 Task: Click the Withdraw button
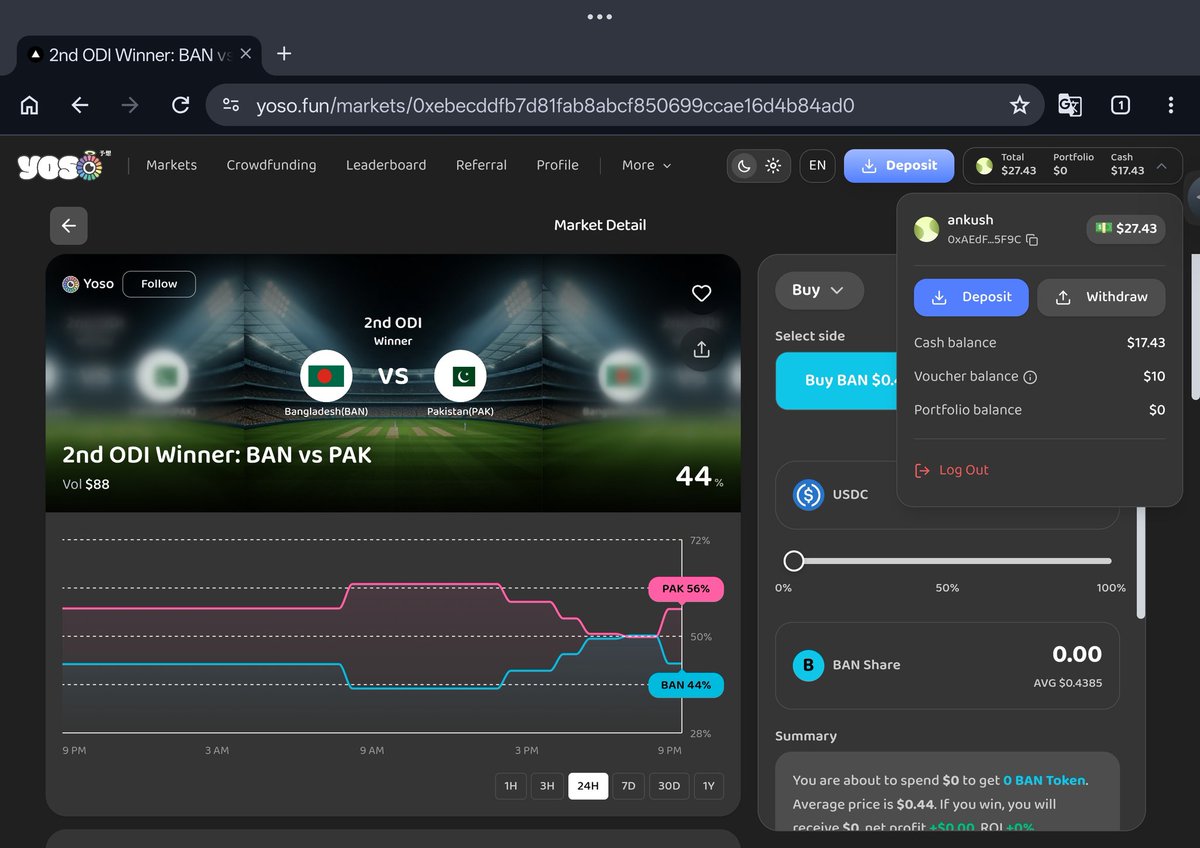point(1101,297)
